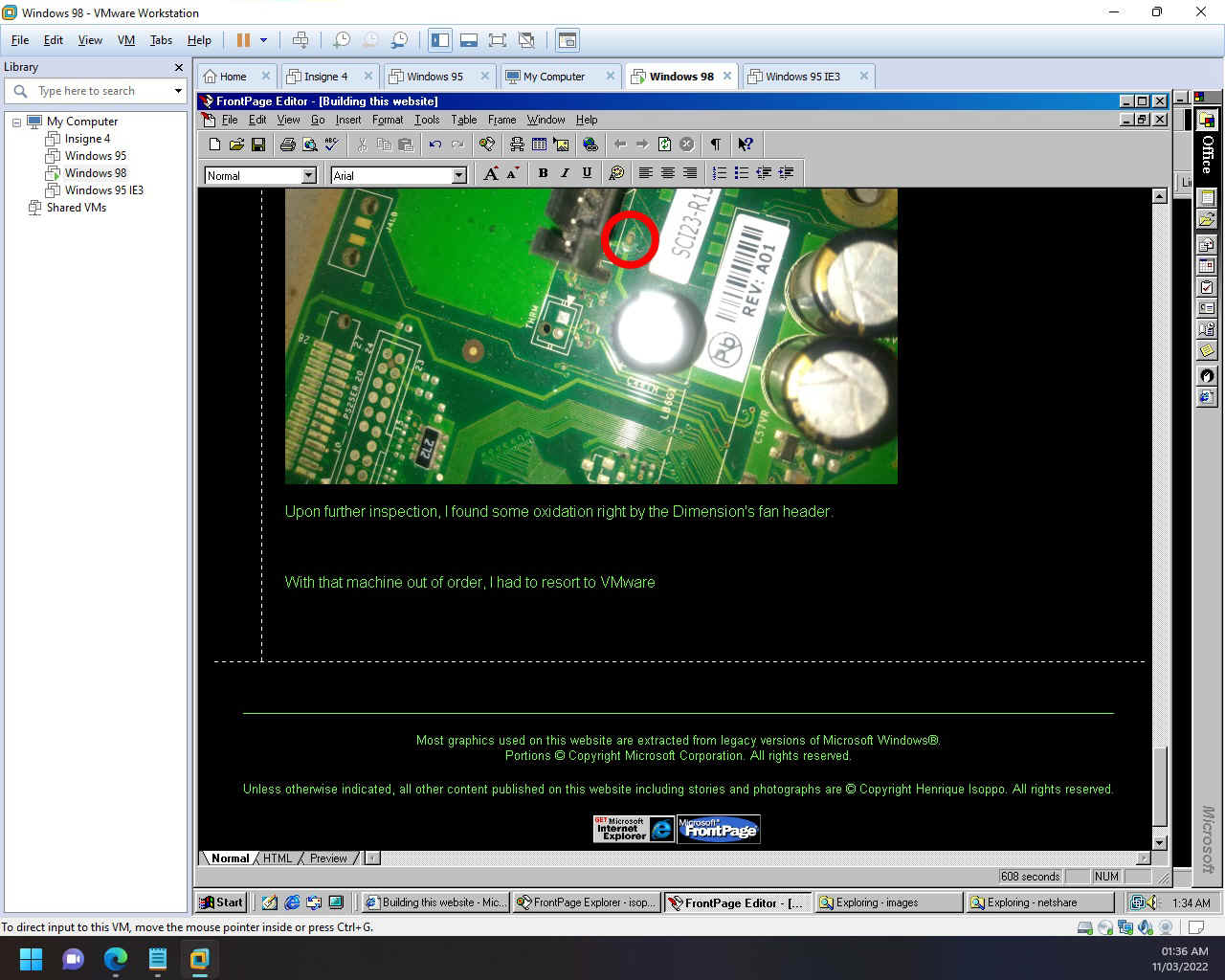Open the text color palette icon
The height and width of the screenshot is (980, 1225).
pos(616,173)
